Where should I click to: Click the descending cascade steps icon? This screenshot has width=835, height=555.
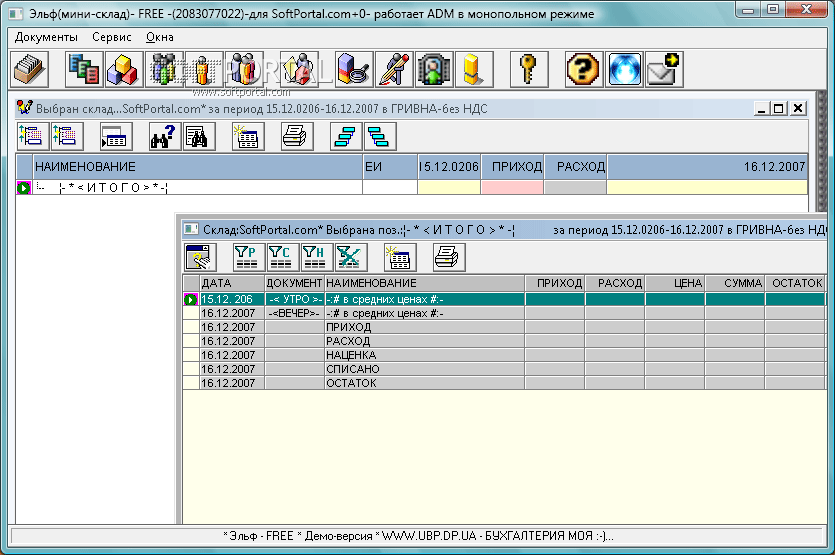tap(380, 136)
